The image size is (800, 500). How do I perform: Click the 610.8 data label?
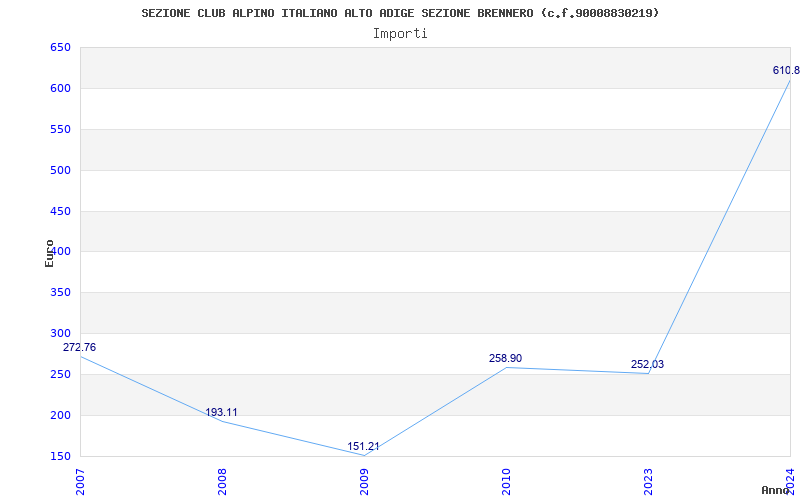[786, 70]
